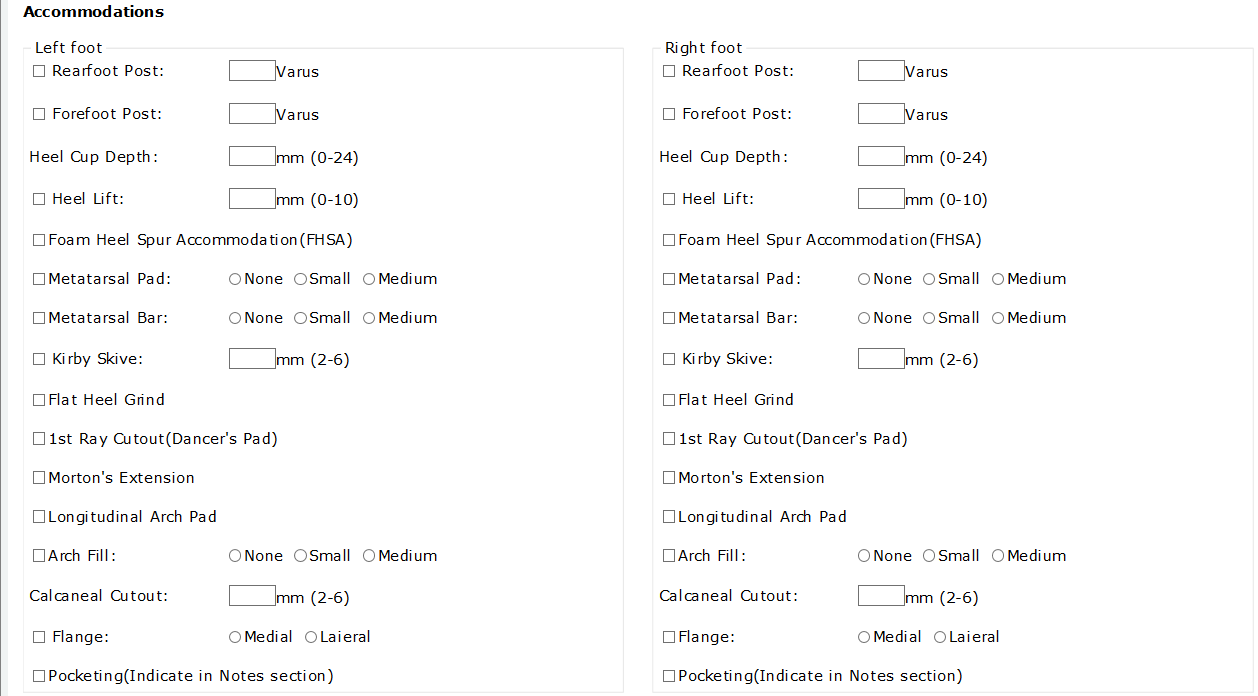Click left foot Heel Cup Depth field
The width and height of the screenshot is (1258, 696).
pyautogui.click(x=252, y=156)
